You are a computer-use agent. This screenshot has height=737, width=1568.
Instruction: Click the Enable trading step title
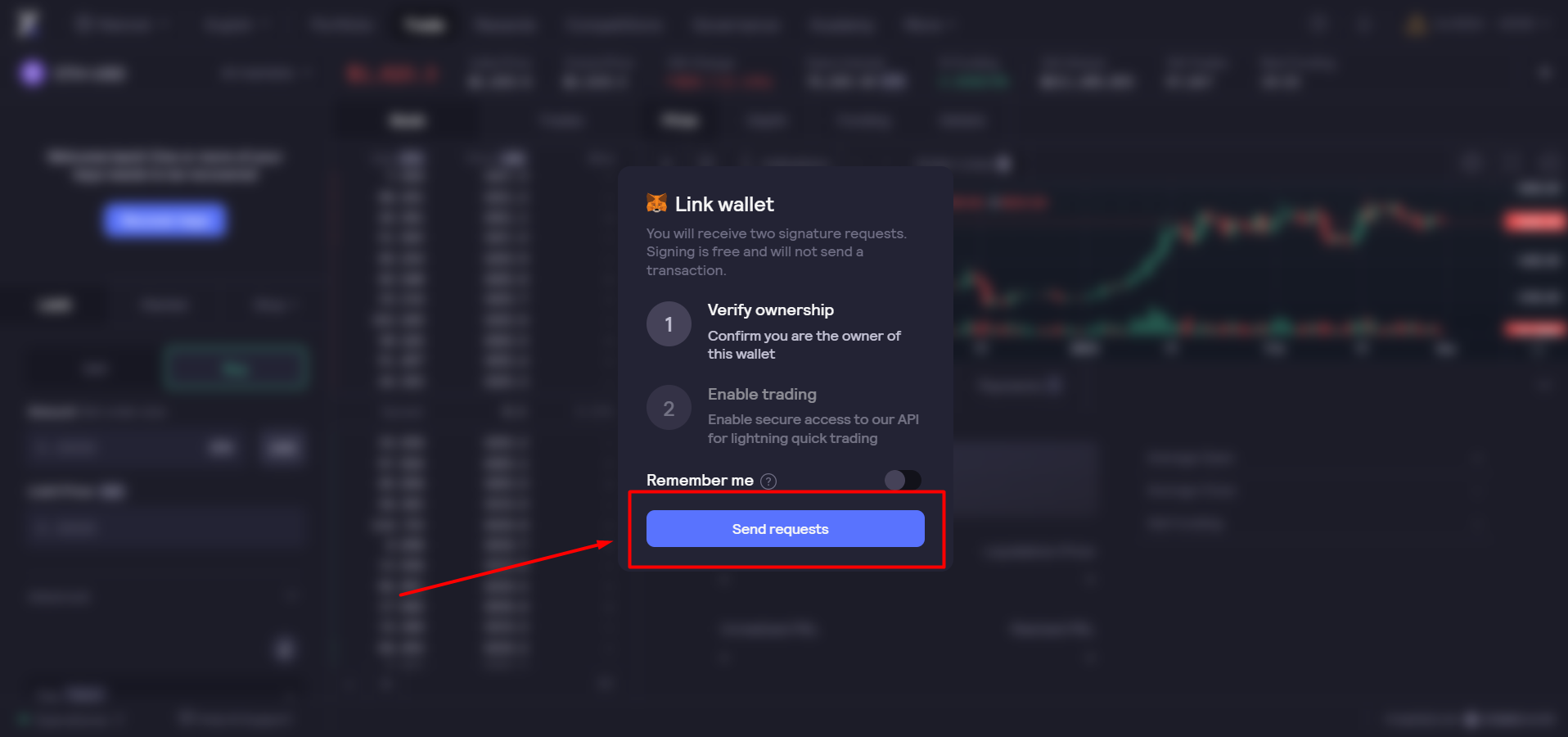click(x=762, y=395)
